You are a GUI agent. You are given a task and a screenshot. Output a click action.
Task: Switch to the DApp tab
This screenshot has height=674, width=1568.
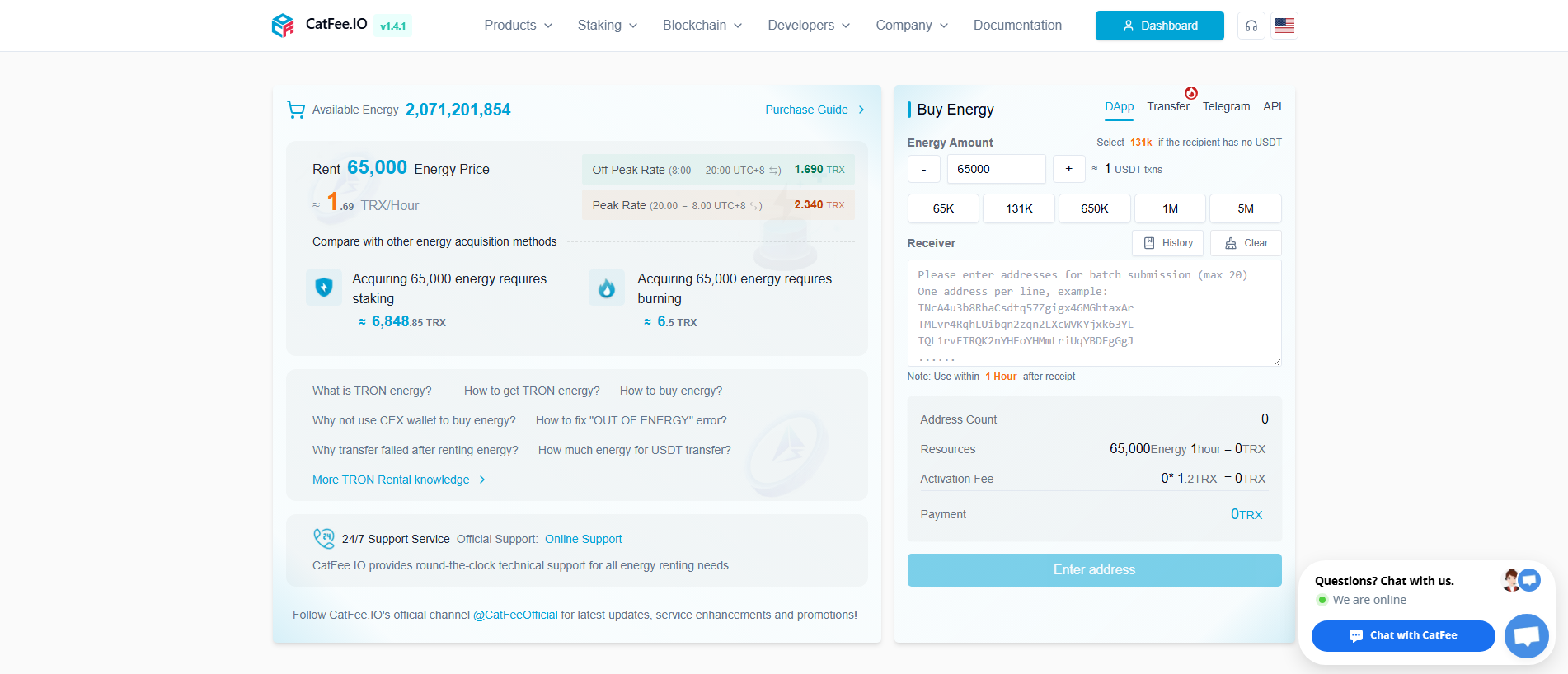pos(1119,107)
